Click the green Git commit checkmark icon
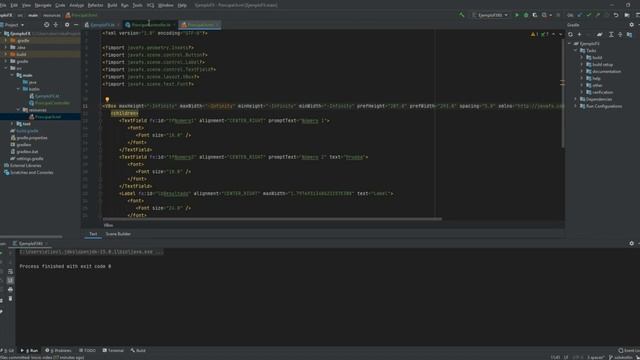The width and height of the screenshot is (640, 360). [589, 15]
